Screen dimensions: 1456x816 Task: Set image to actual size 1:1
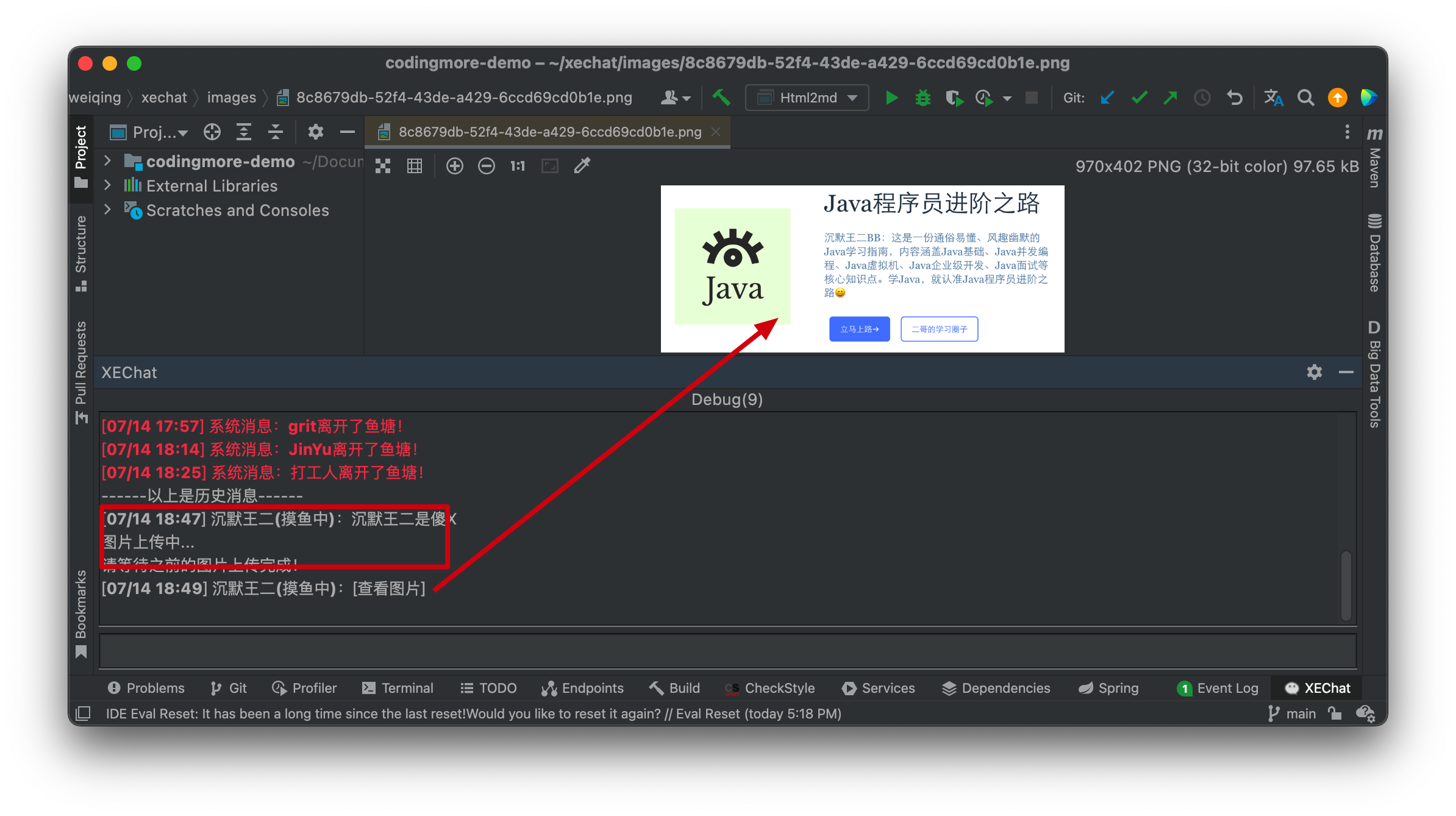tap(518, 166)
